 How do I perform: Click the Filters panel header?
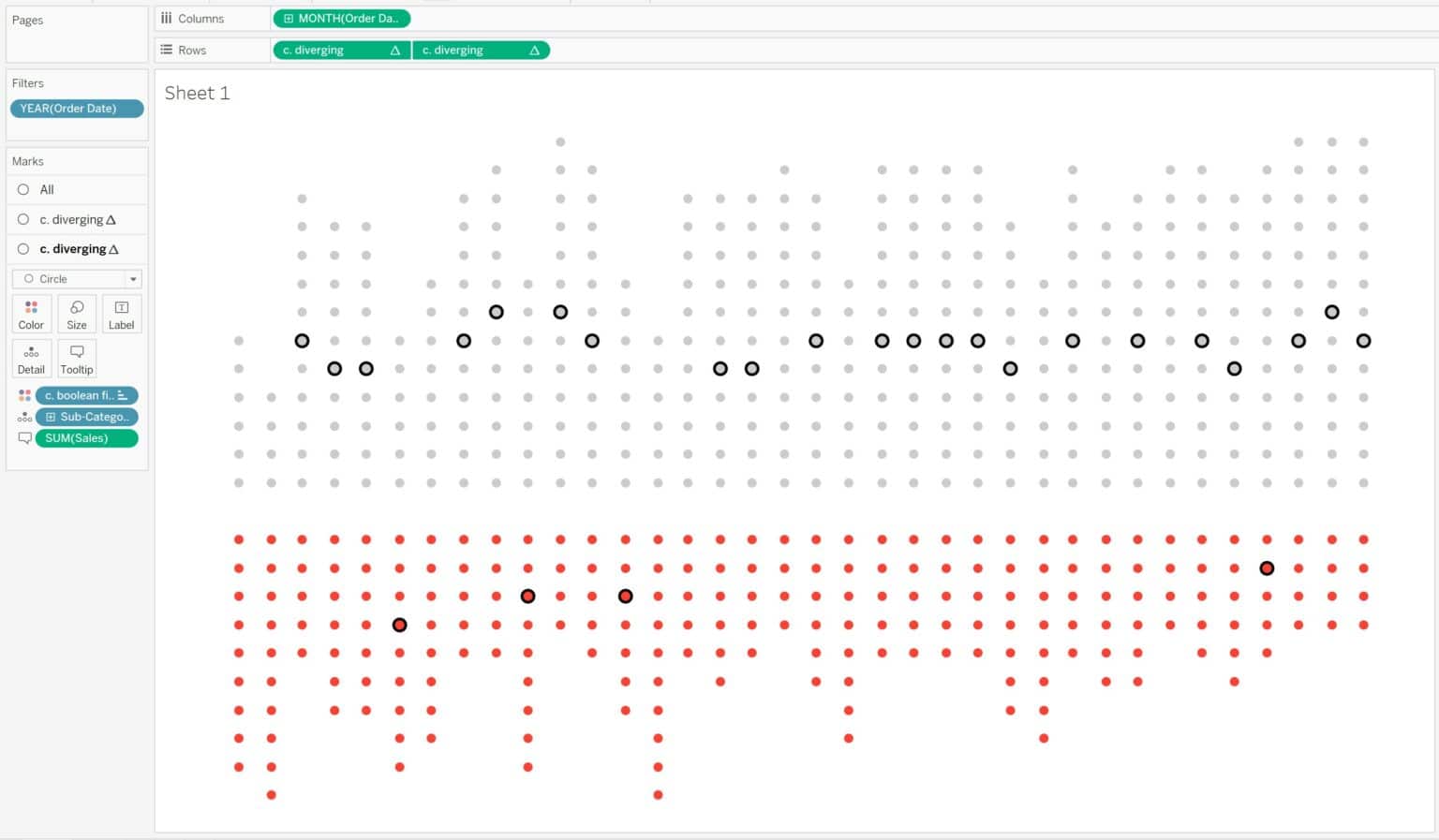27,82
